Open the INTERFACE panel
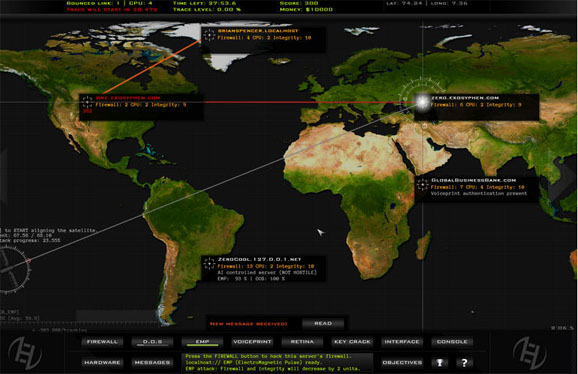Viewport: 578px width, 374px height. point(402,342)
